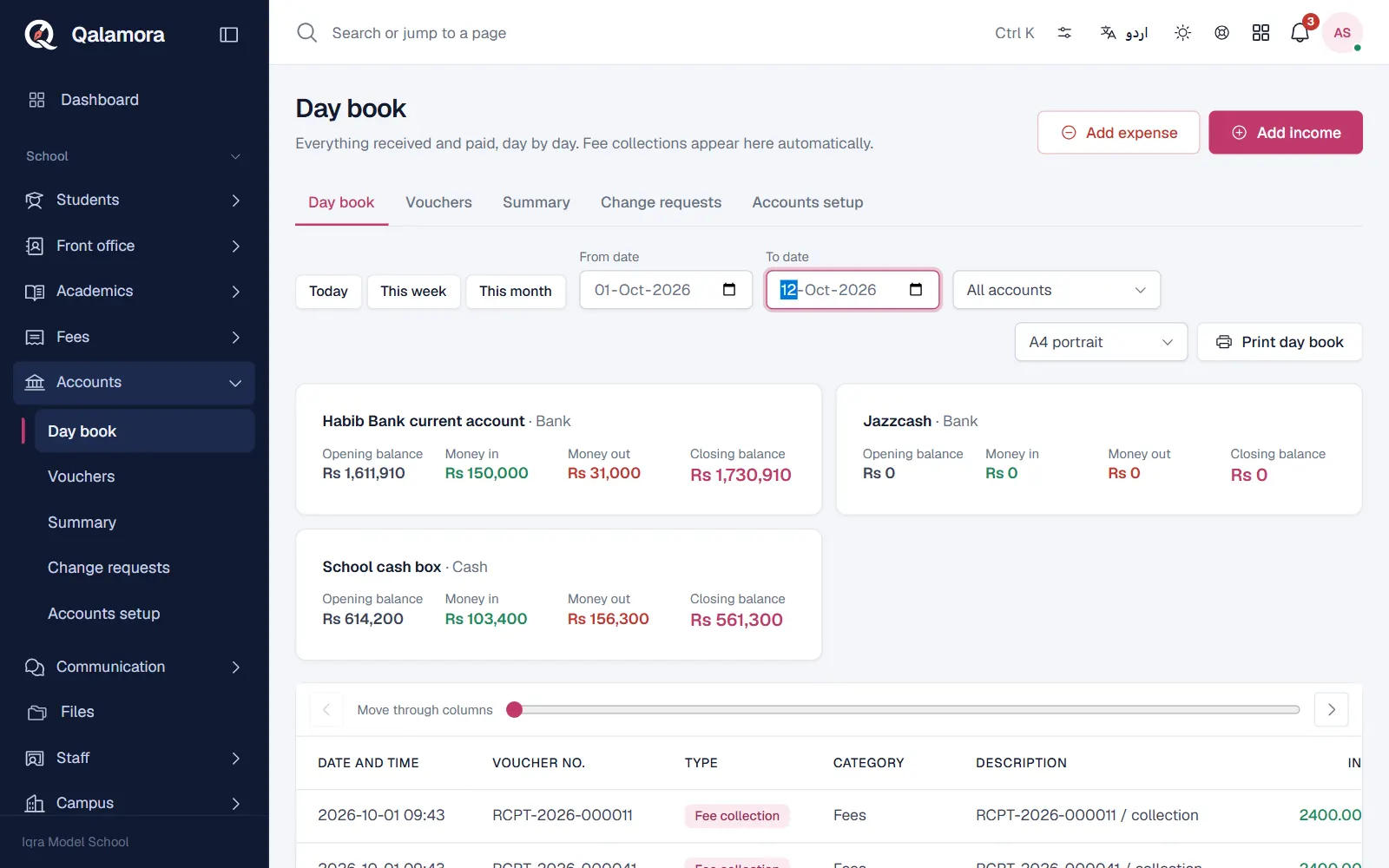Click the search magnifier icon
Viewport: 1389px width, 868px height.
(306, 33)
